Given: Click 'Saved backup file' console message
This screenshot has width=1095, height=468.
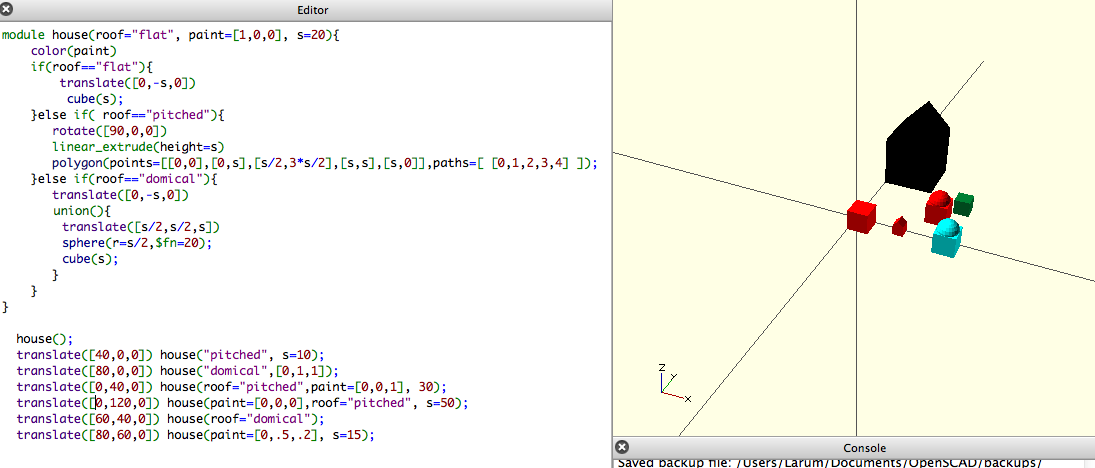Looking at the screenshot, I should coord(831,463).
